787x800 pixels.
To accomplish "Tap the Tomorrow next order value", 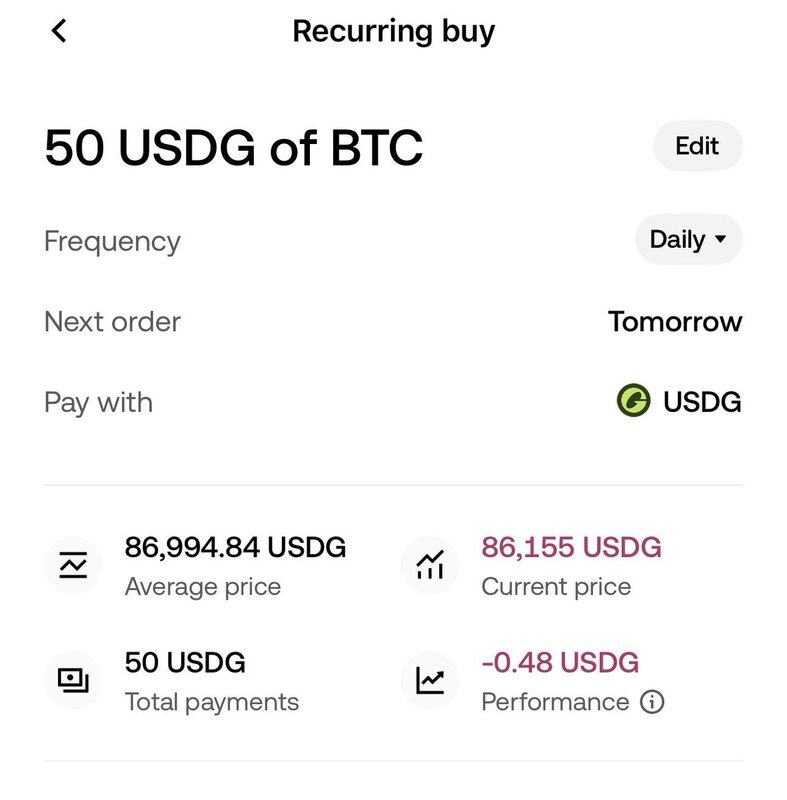I will point(675,322).
